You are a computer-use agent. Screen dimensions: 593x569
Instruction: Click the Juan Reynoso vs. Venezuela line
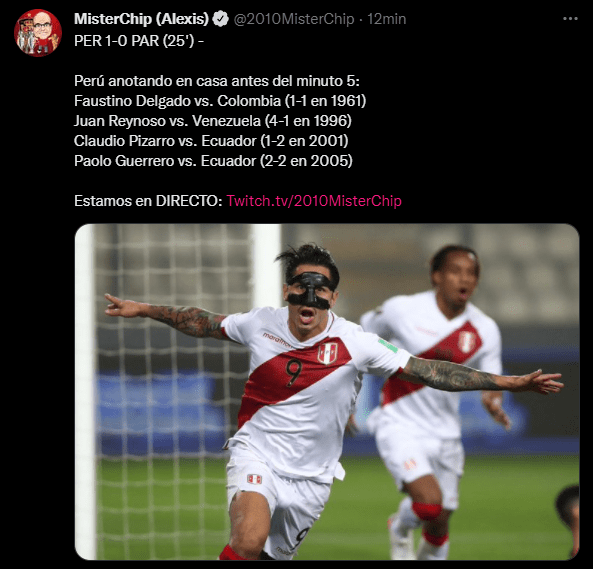pyautogui.click(x=213, y=121)
